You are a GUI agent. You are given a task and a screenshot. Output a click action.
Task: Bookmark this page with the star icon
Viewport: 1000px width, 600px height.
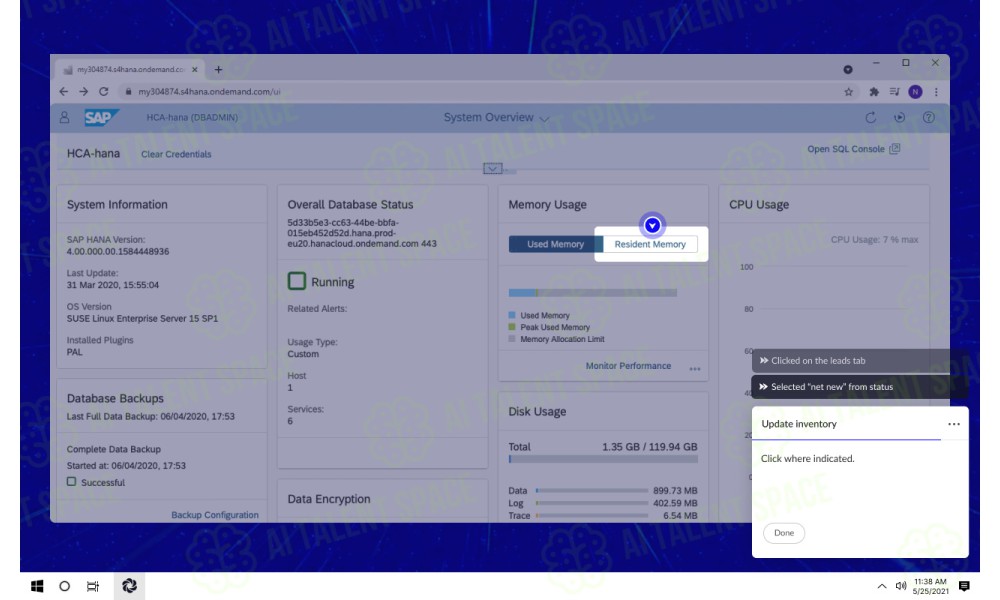(848, 92)
